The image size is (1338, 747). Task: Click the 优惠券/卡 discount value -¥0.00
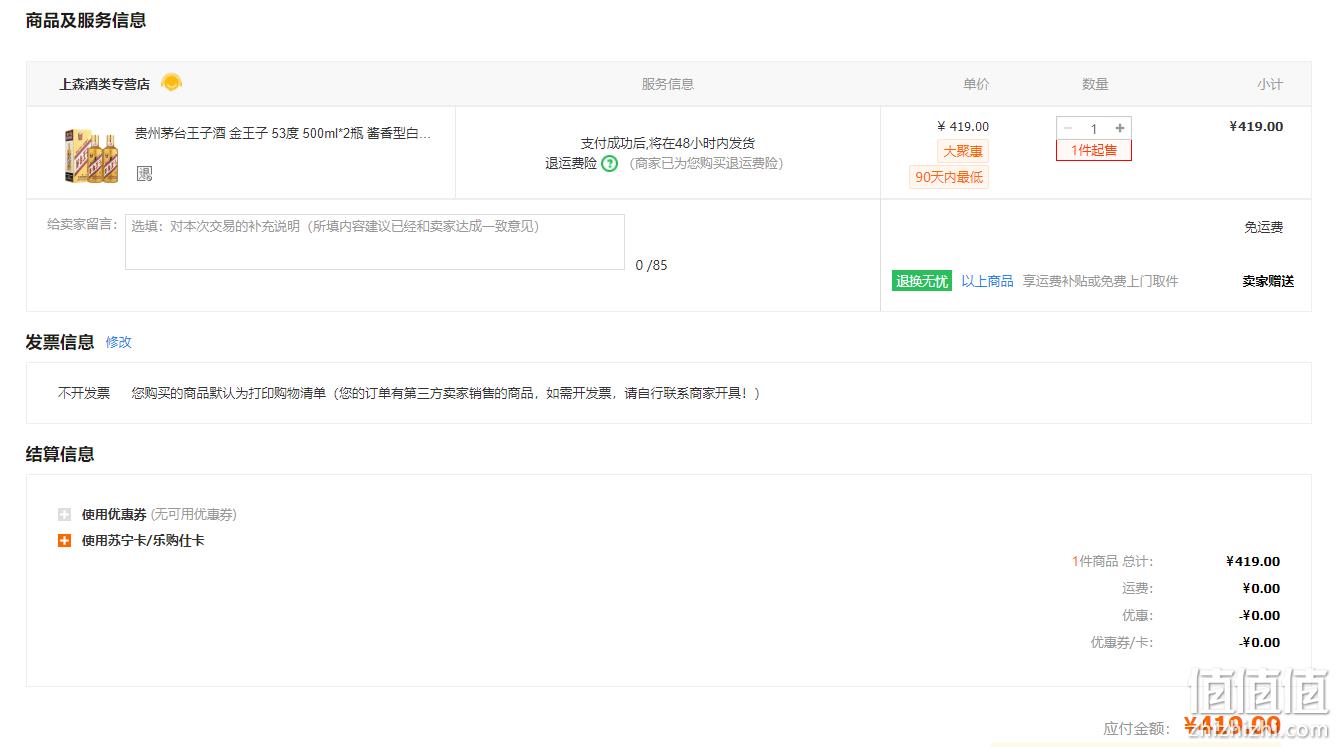coord(1260,642)
